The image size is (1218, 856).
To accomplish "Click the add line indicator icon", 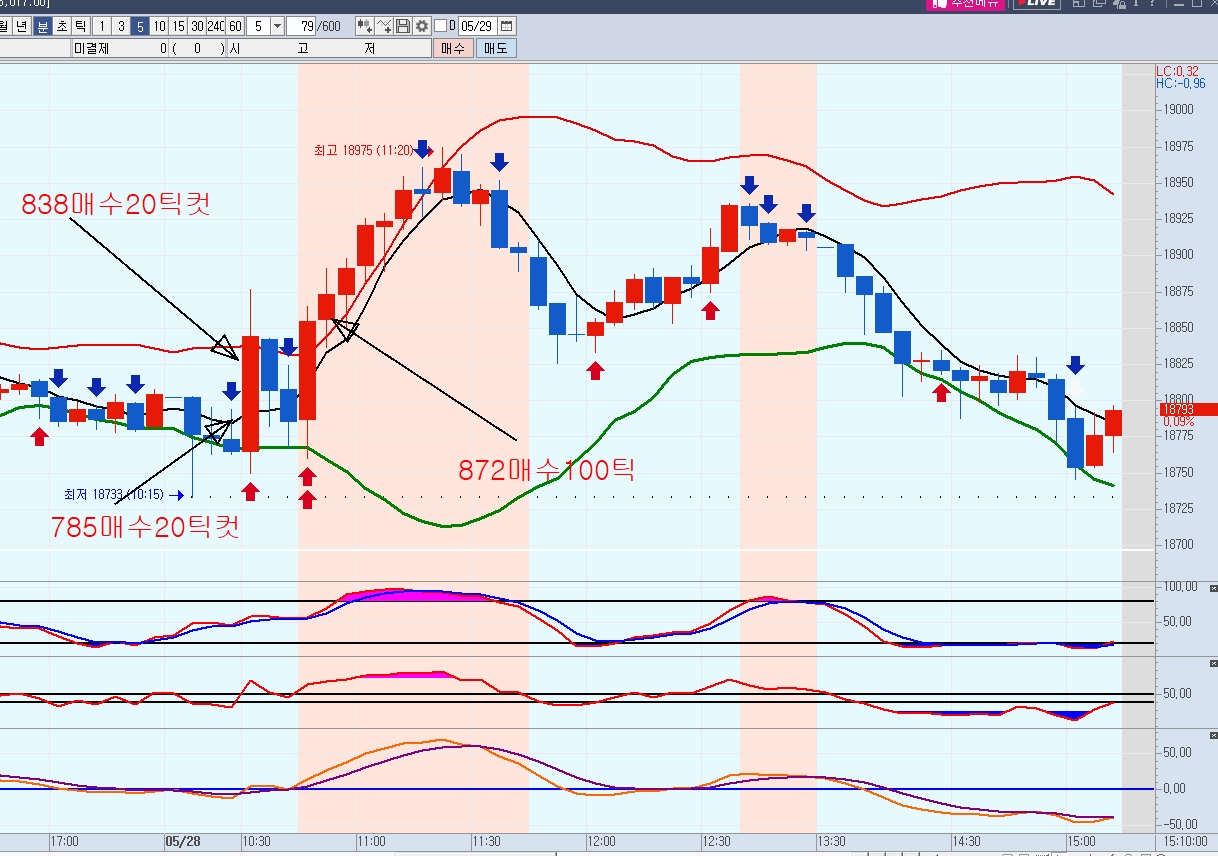I will pos(384,26).
